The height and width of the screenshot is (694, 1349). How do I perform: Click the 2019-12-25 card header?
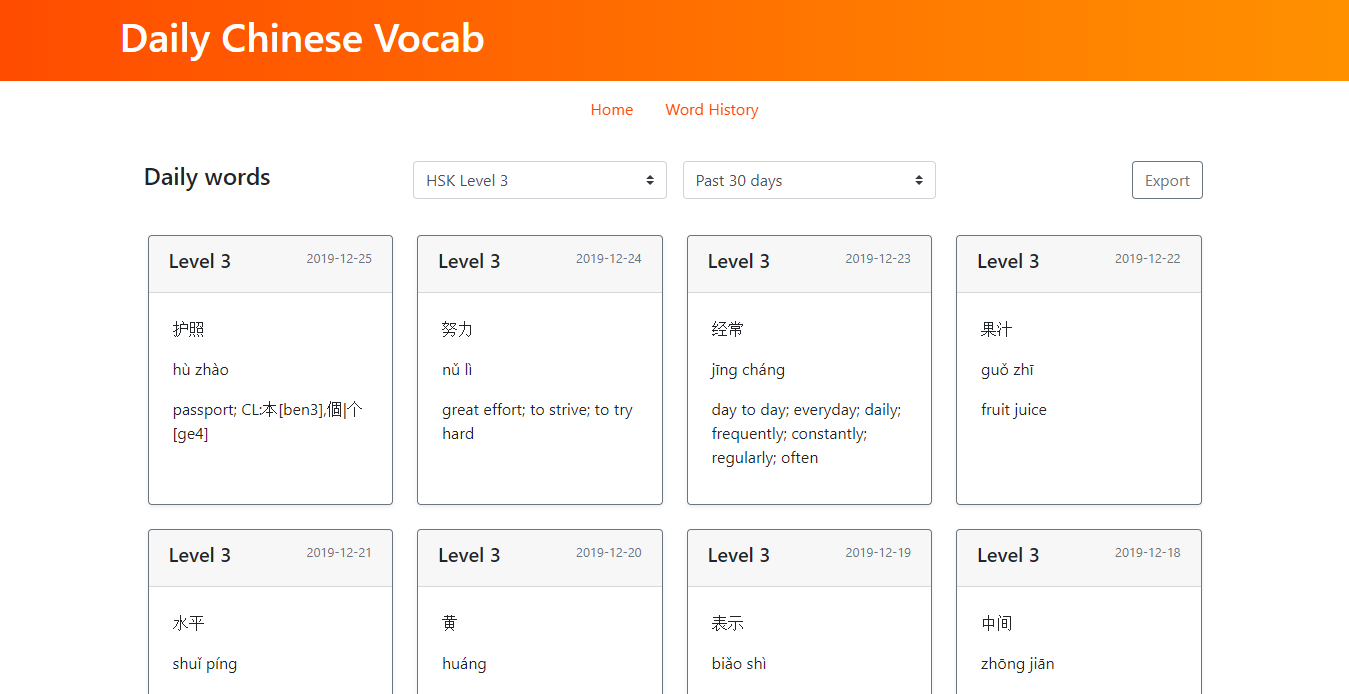click(270, 264)
